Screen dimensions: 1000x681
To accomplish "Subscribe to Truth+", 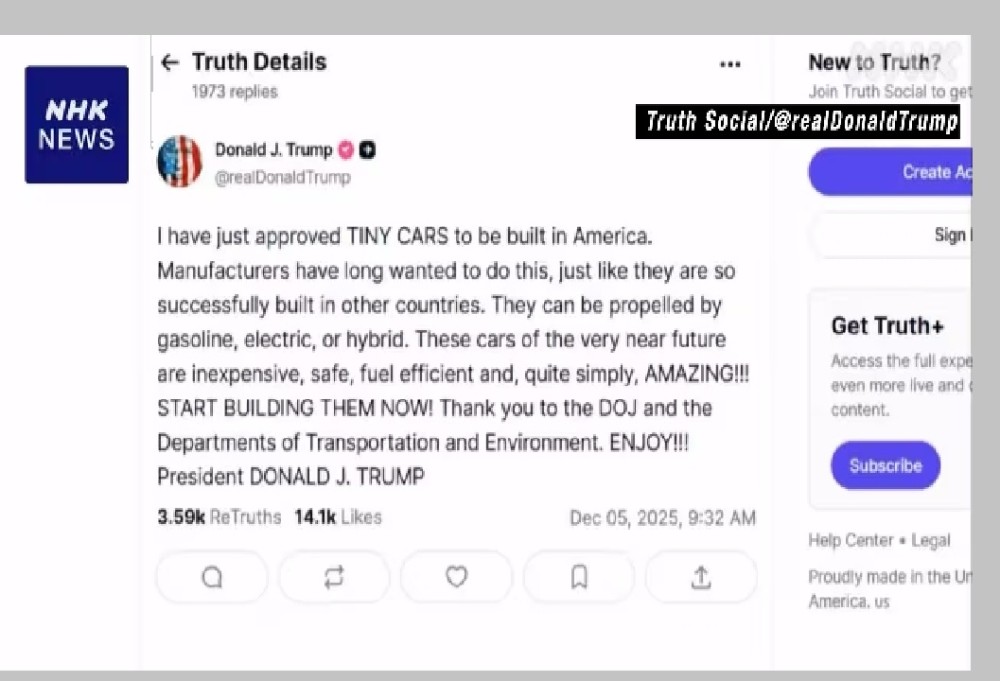I will click(885, 465).
